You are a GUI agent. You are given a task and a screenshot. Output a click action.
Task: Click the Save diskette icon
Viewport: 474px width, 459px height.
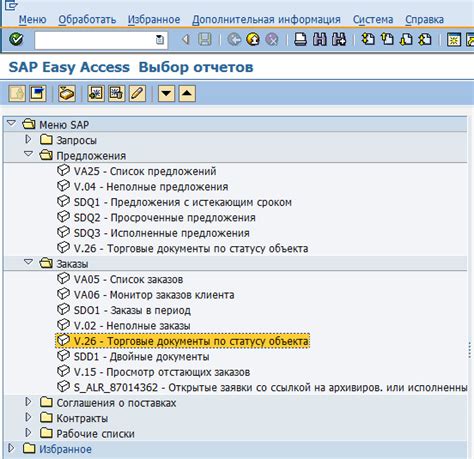205,39
